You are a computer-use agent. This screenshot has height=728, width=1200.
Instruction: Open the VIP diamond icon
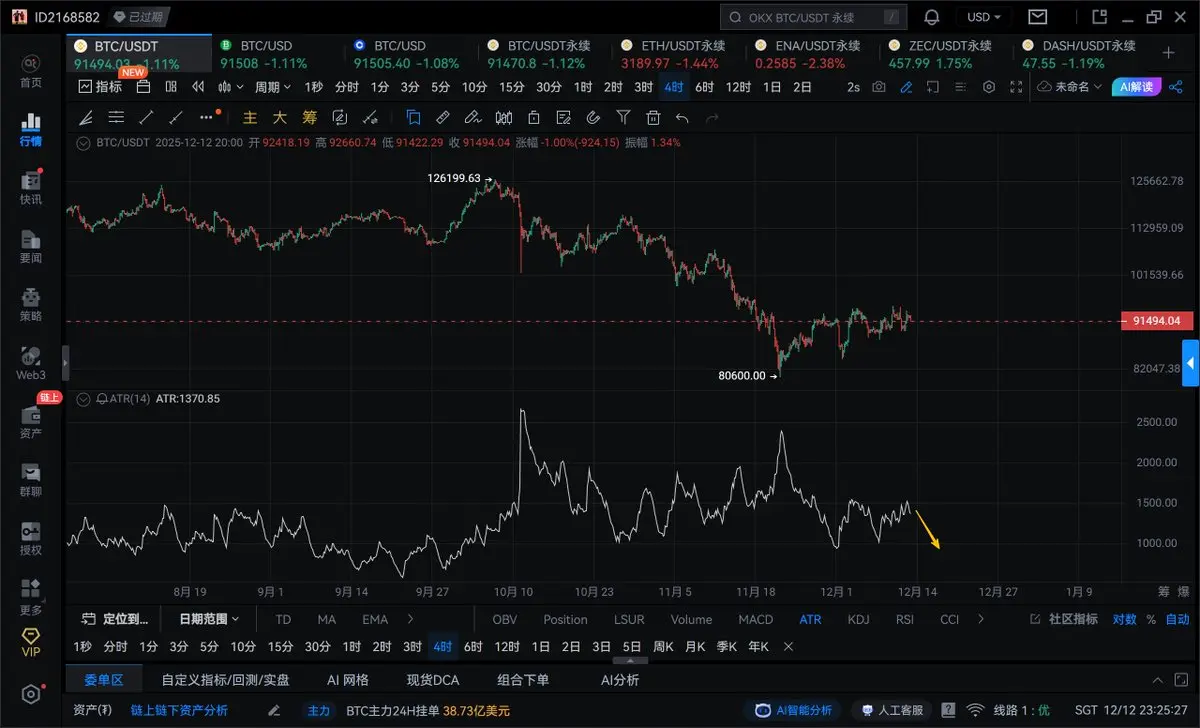tap(30, 642)
